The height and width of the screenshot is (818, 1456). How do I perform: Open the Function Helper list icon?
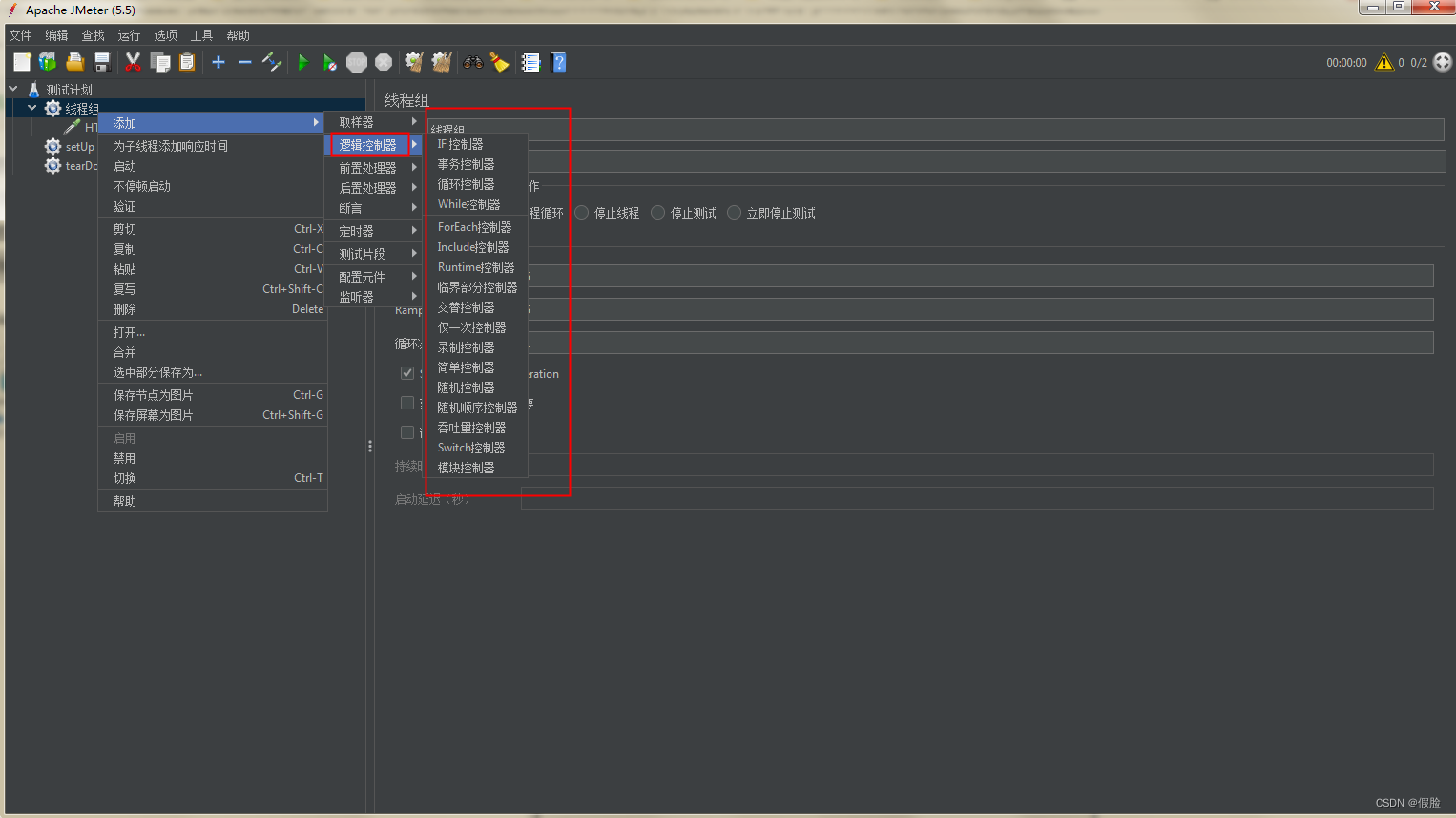[x=530, y=62]
